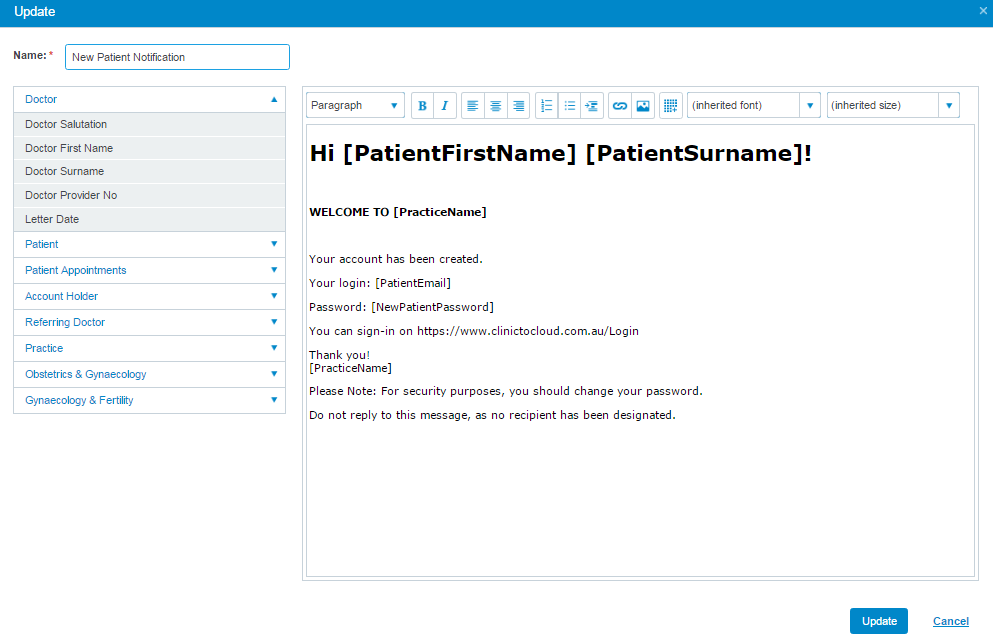The image size is (993, 644).
Task: Click the Password: [NewPatientPassword] line
Action: coord(402,307)
